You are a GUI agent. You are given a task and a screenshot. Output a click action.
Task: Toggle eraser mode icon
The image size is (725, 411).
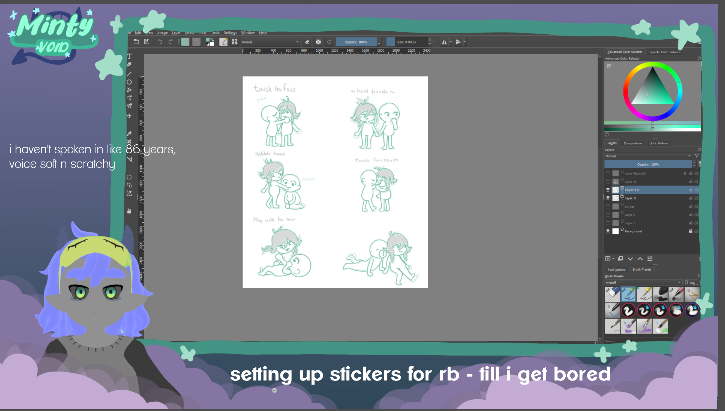[x=307, y=42]
